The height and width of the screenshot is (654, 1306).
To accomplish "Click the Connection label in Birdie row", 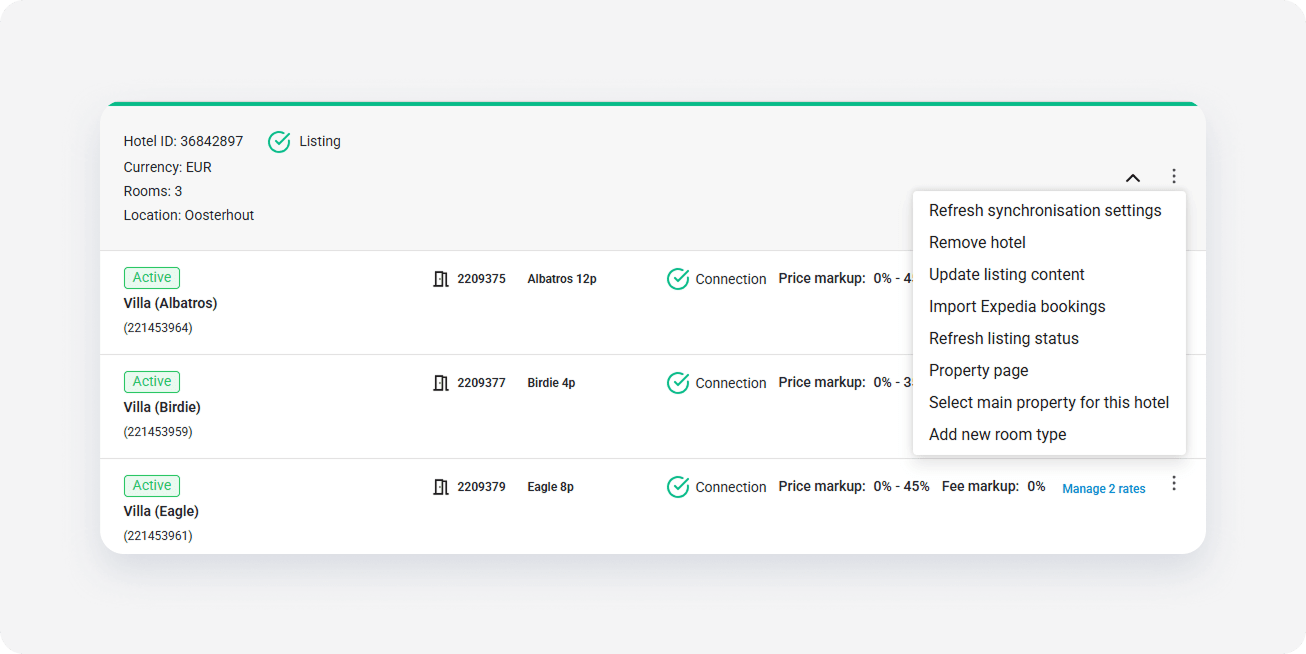I will 731,383.
